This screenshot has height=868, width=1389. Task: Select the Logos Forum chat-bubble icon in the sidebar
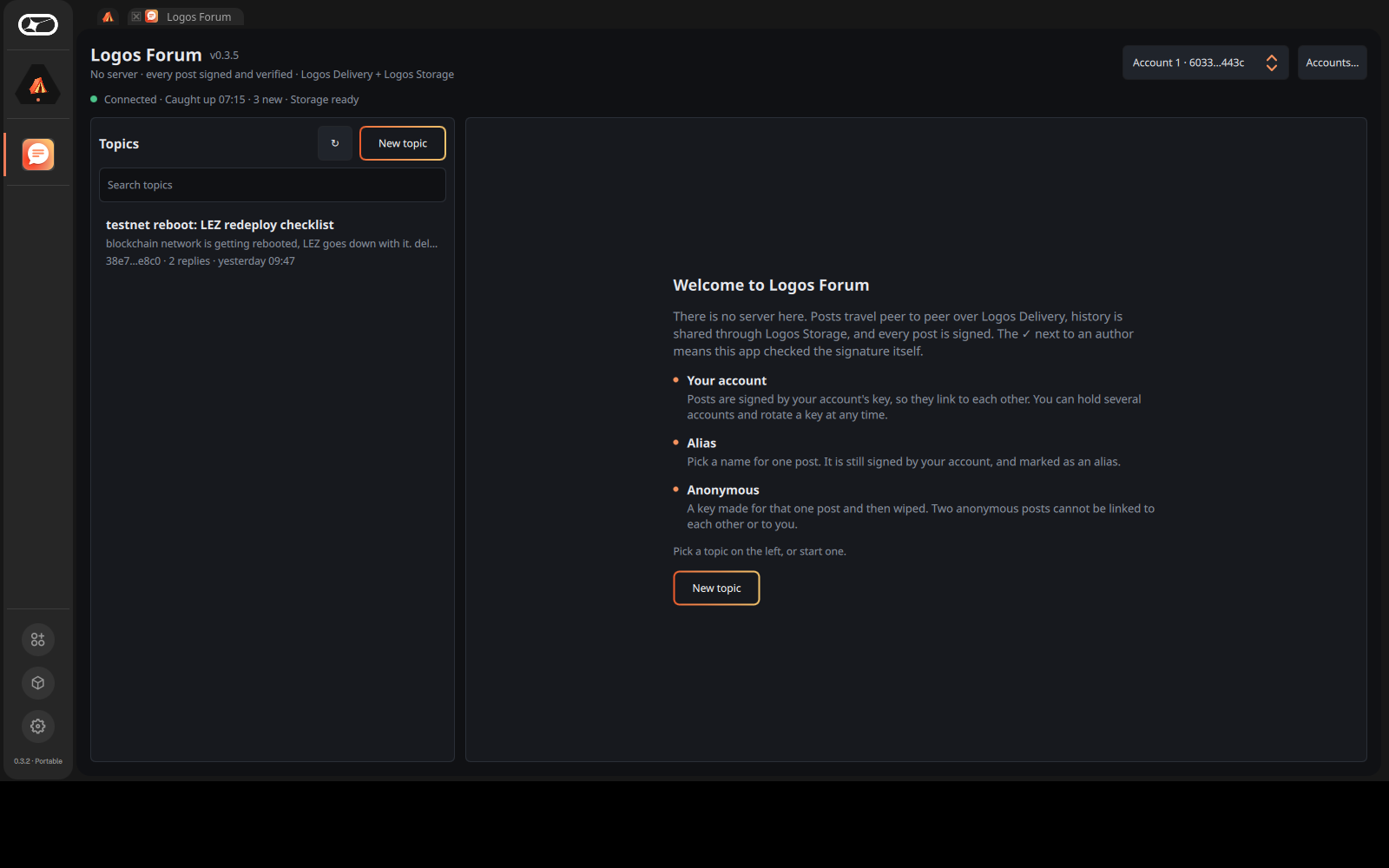(x=38, y=155)
